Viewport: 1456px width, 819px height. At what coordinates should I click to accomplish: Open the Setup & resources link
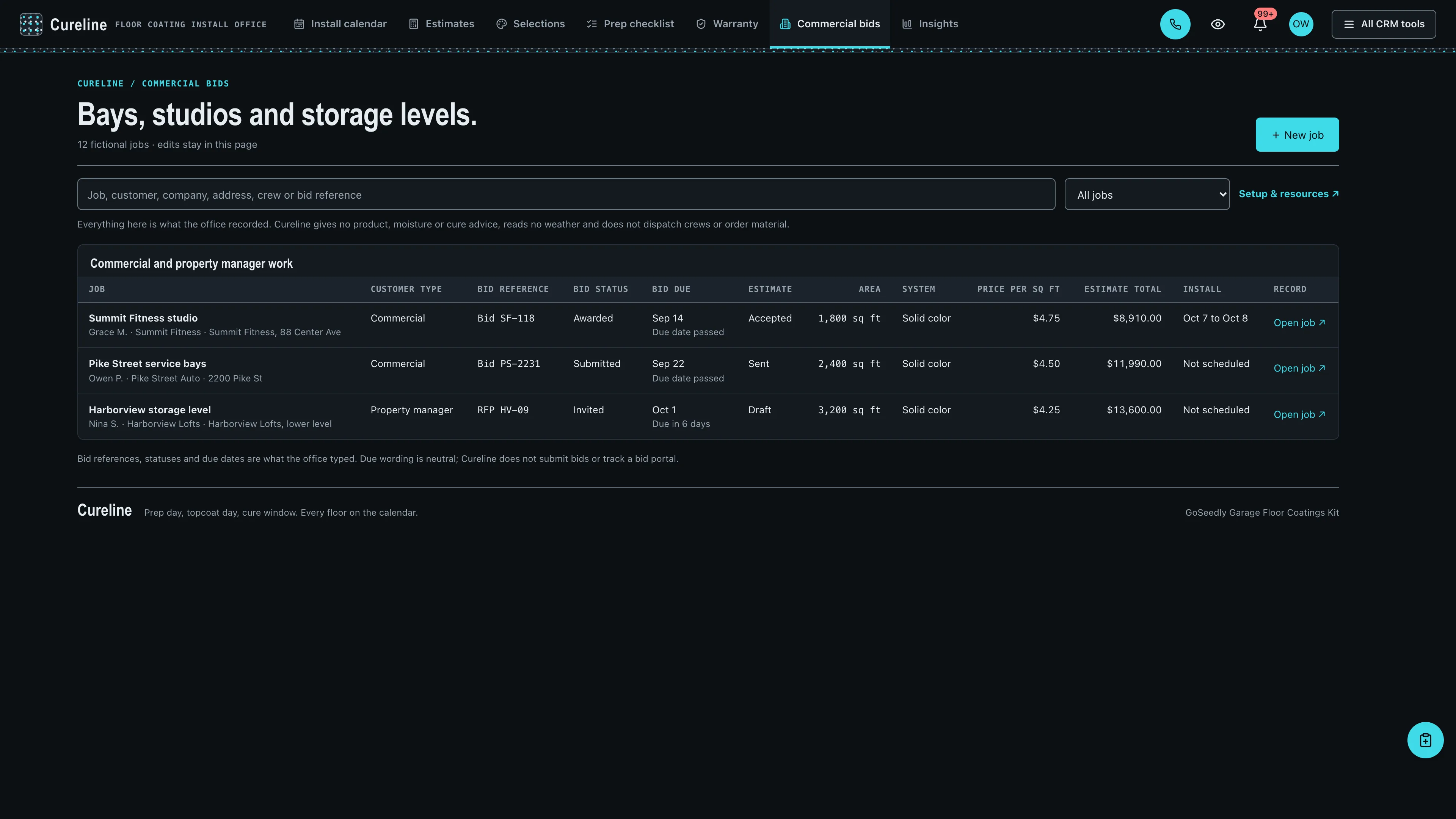coord(1288,194)
